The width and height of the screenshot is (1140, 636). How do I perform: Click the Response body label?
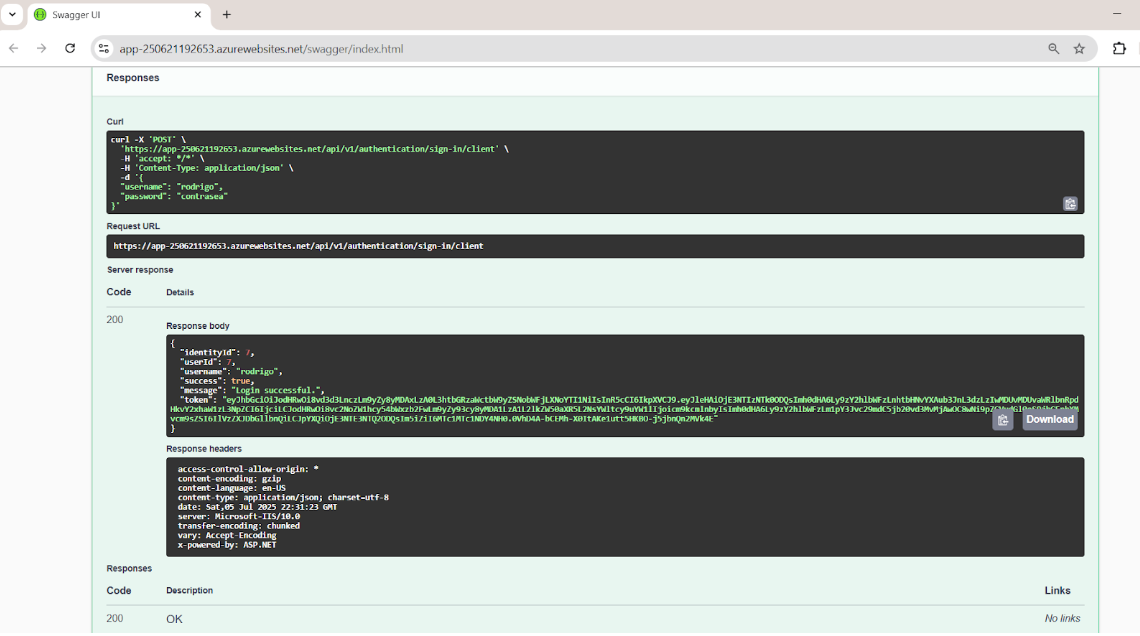(x=197, y=326)
